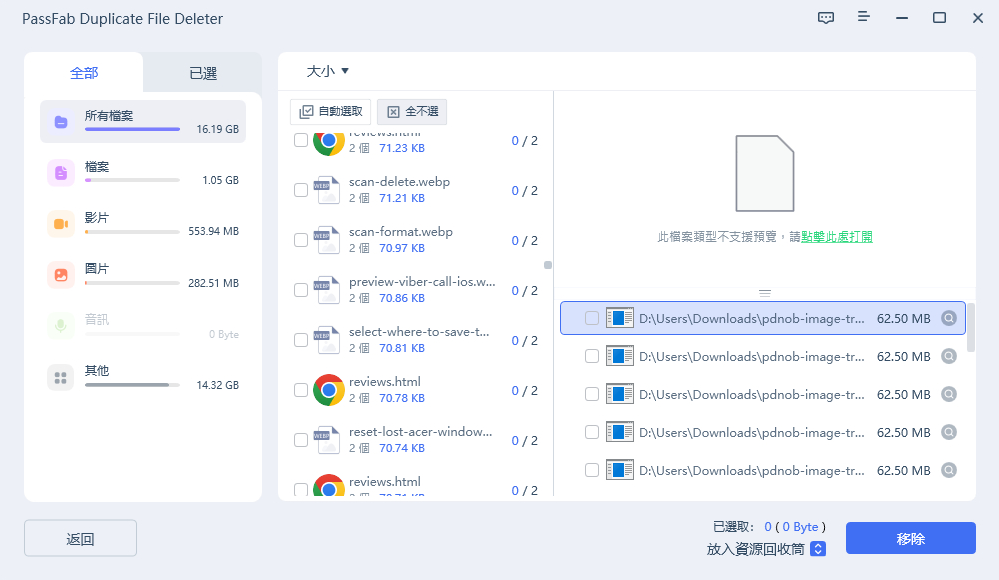The height and width of the screenshot is (580, 999).
Task: Switch to the 全部 tab
Action: click(84, 73)
